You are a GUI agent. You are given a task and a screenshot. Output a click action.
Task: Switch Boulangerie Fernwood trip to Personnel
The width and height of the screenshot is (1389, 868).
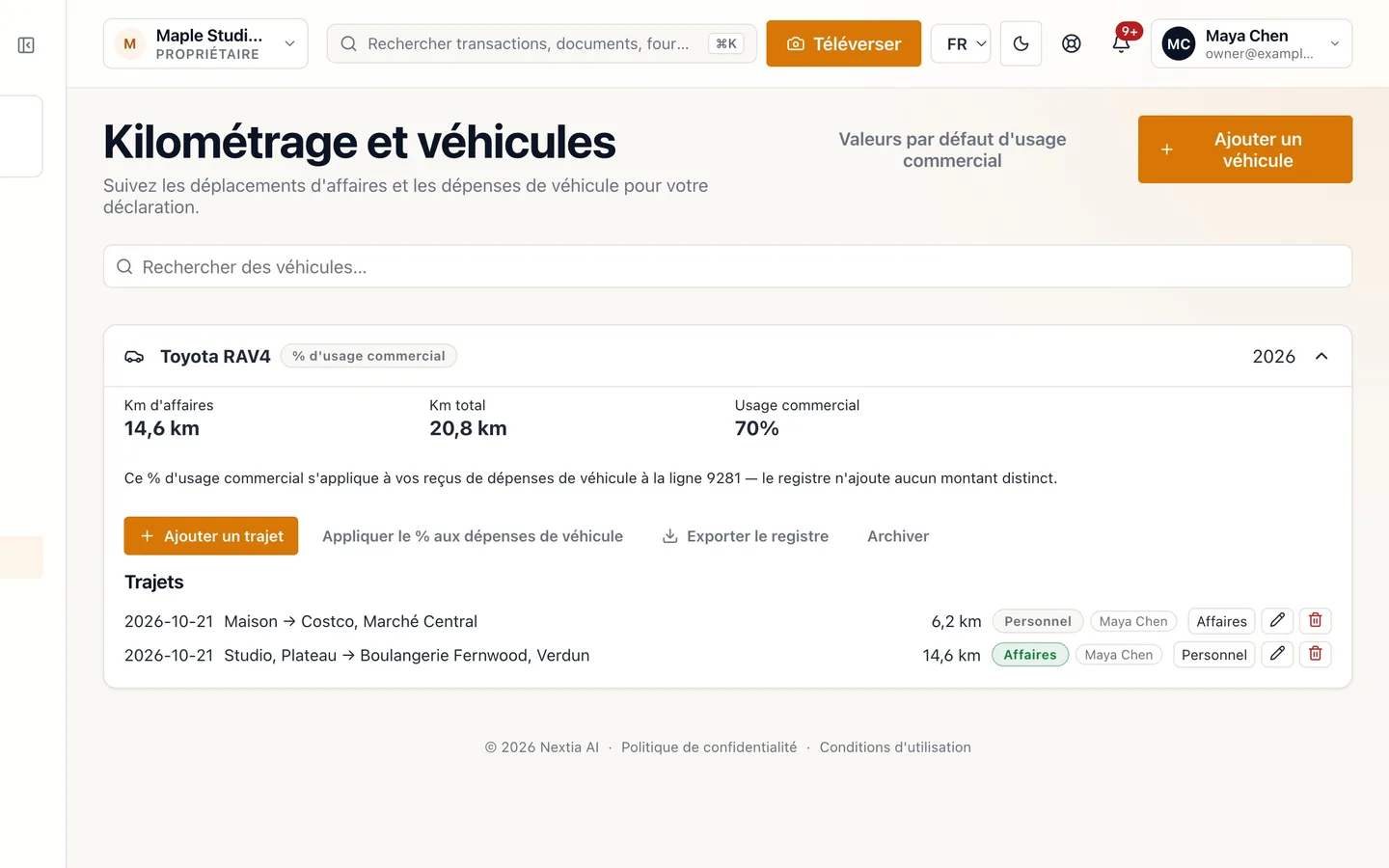(1213, 655)
